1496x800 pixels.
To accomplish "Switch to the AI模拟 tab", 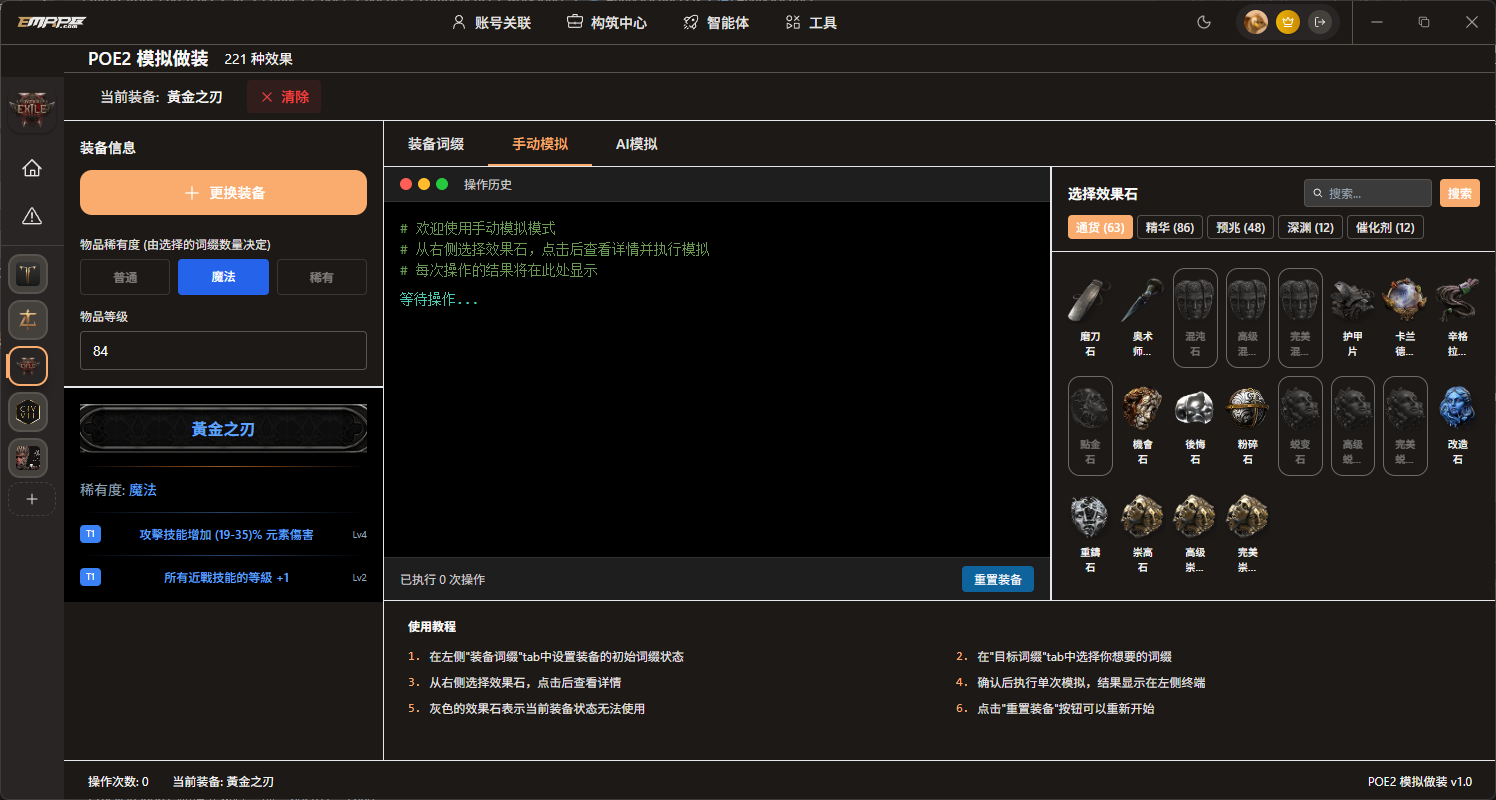I will click(636, 144).
